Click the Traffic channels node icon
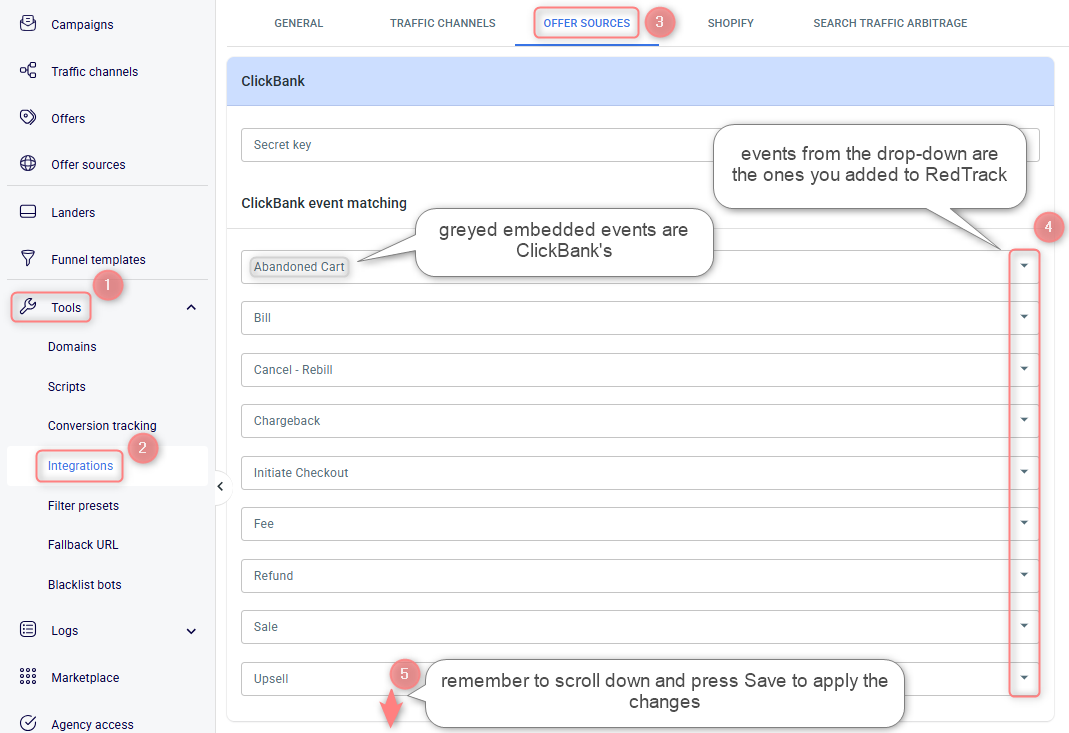The image size is (1069, 733). tap(28, 70)
